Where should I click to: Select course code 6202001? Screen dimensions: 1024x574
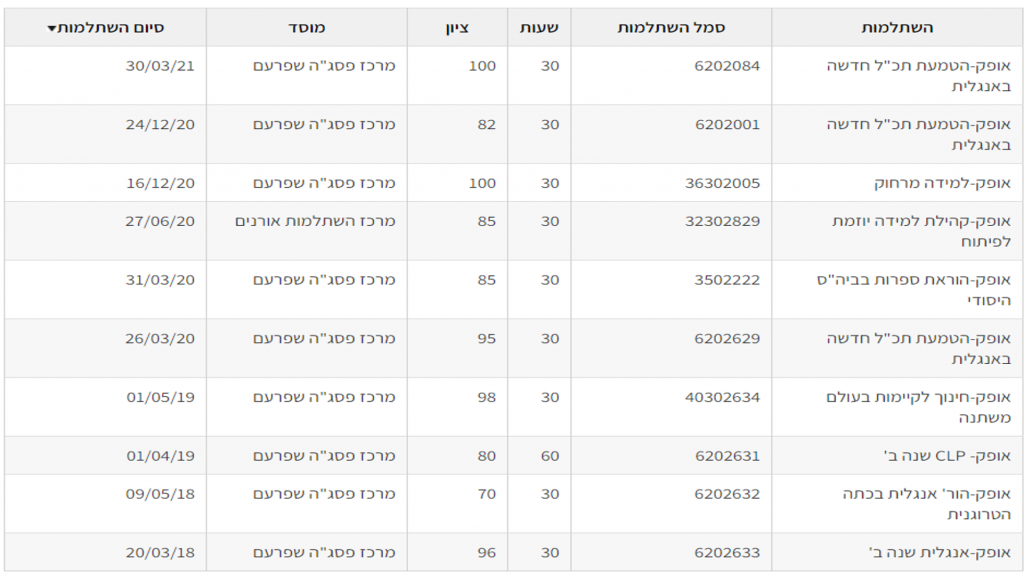(x=727, y=125)
